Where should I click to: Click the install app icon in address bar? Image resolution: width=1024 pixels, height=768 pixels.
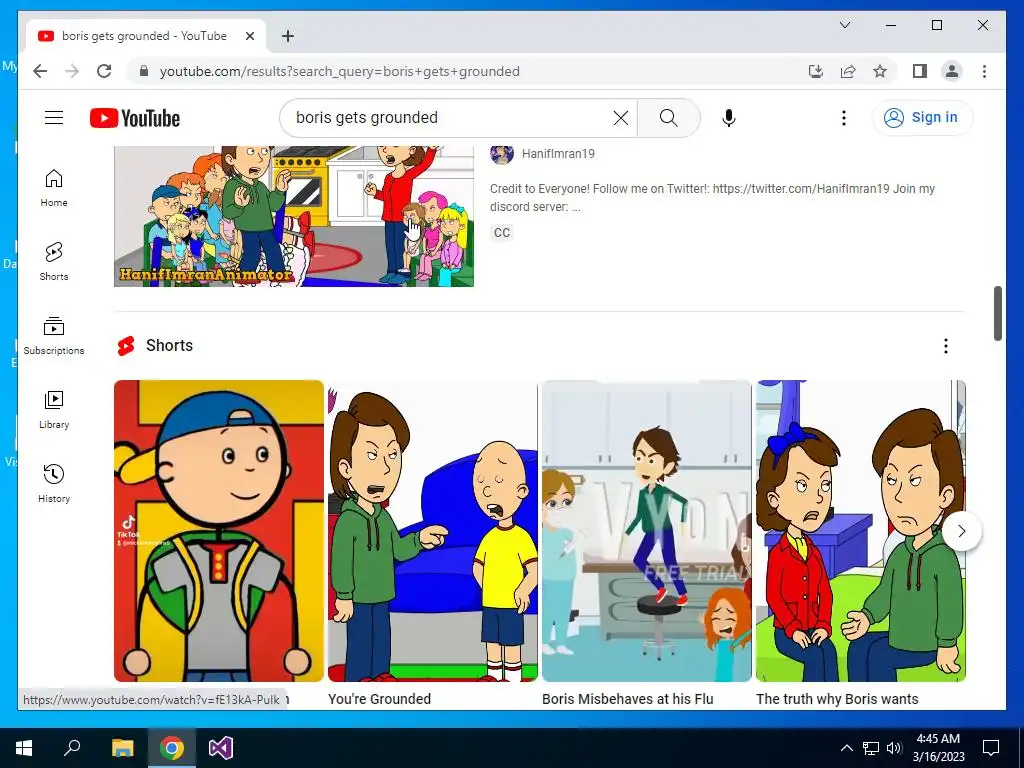(816, 71)
